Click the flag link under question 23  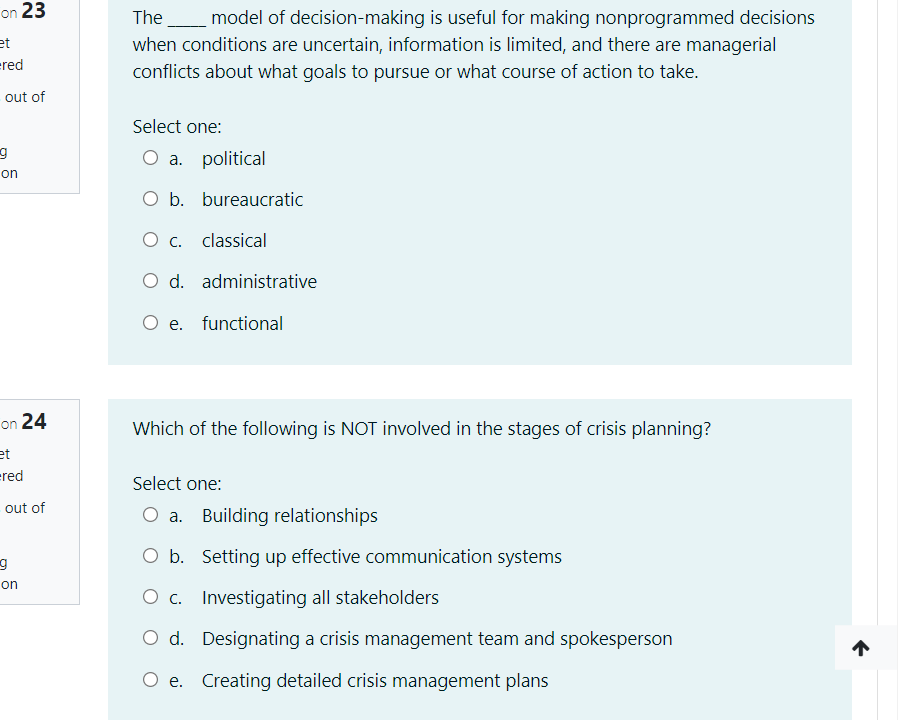tap(6, 165)
